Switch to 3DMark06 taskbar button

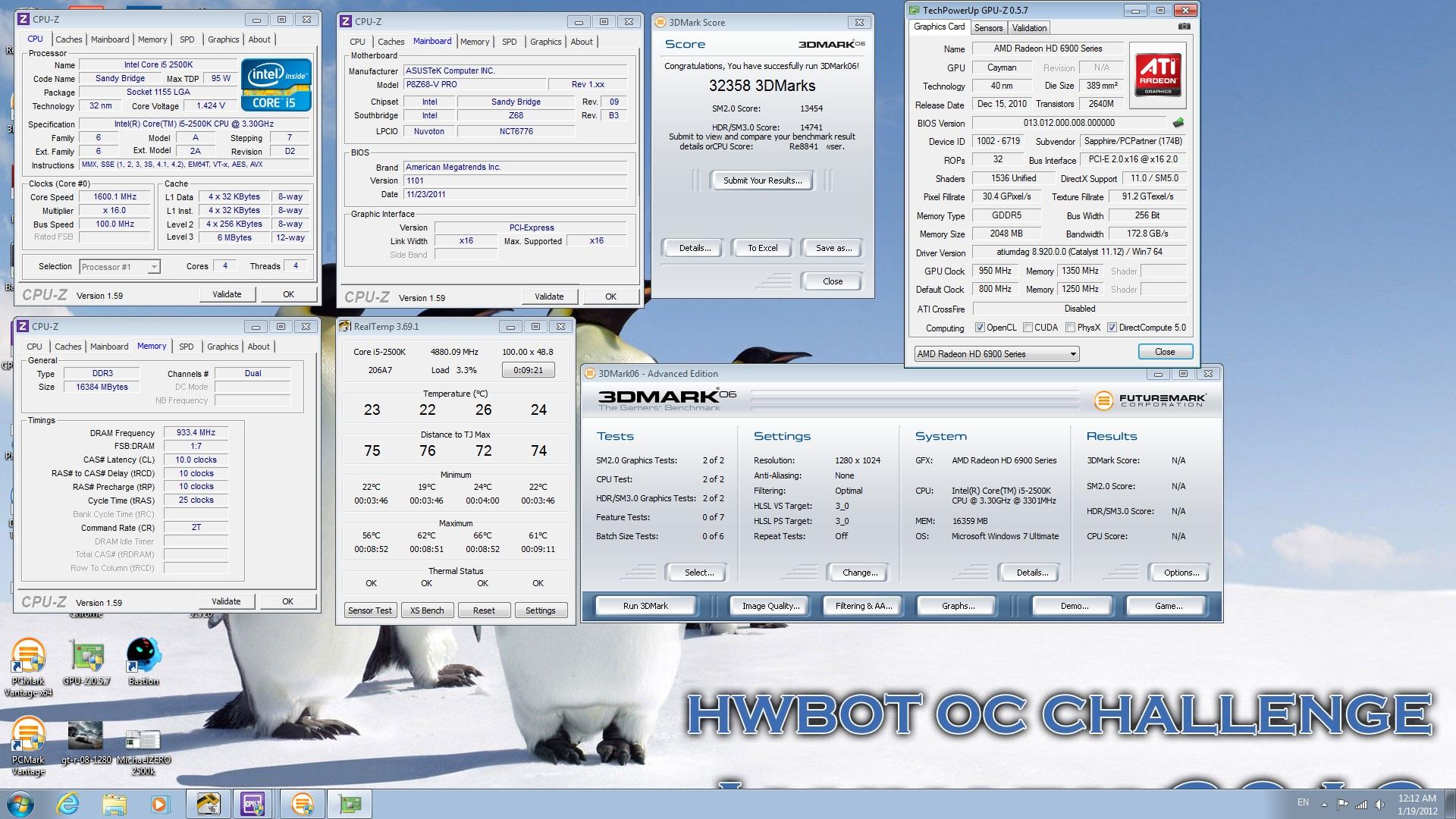click(302, 804)
